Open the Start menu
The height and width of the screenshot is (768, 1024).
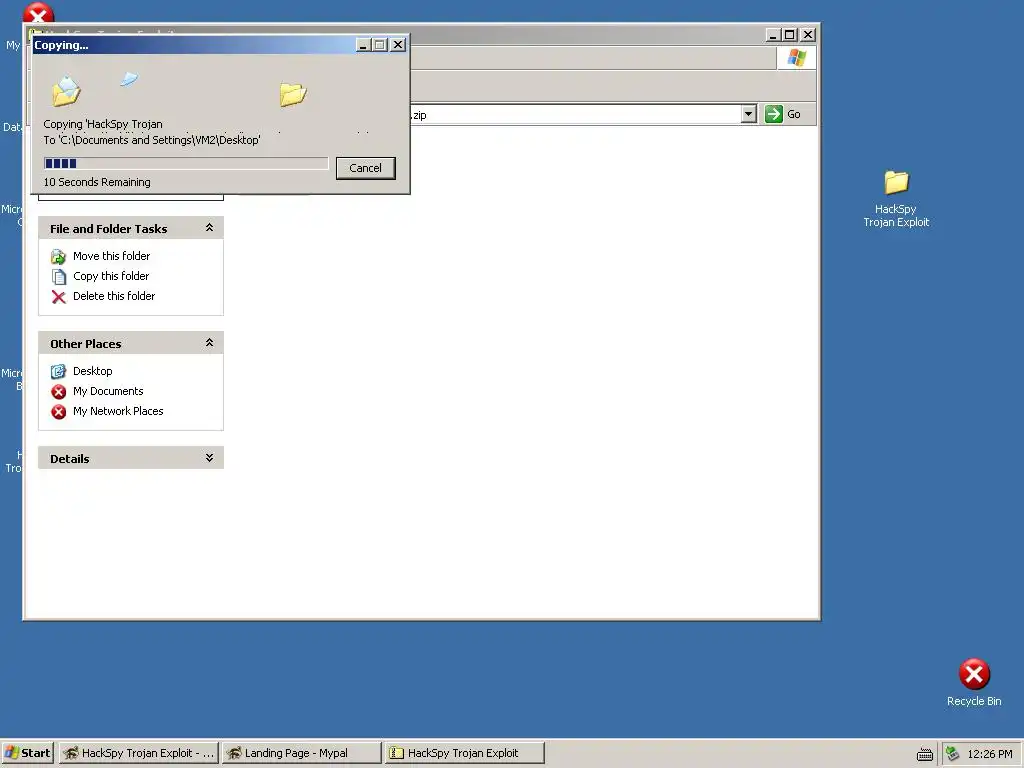(x=27, y=753)
